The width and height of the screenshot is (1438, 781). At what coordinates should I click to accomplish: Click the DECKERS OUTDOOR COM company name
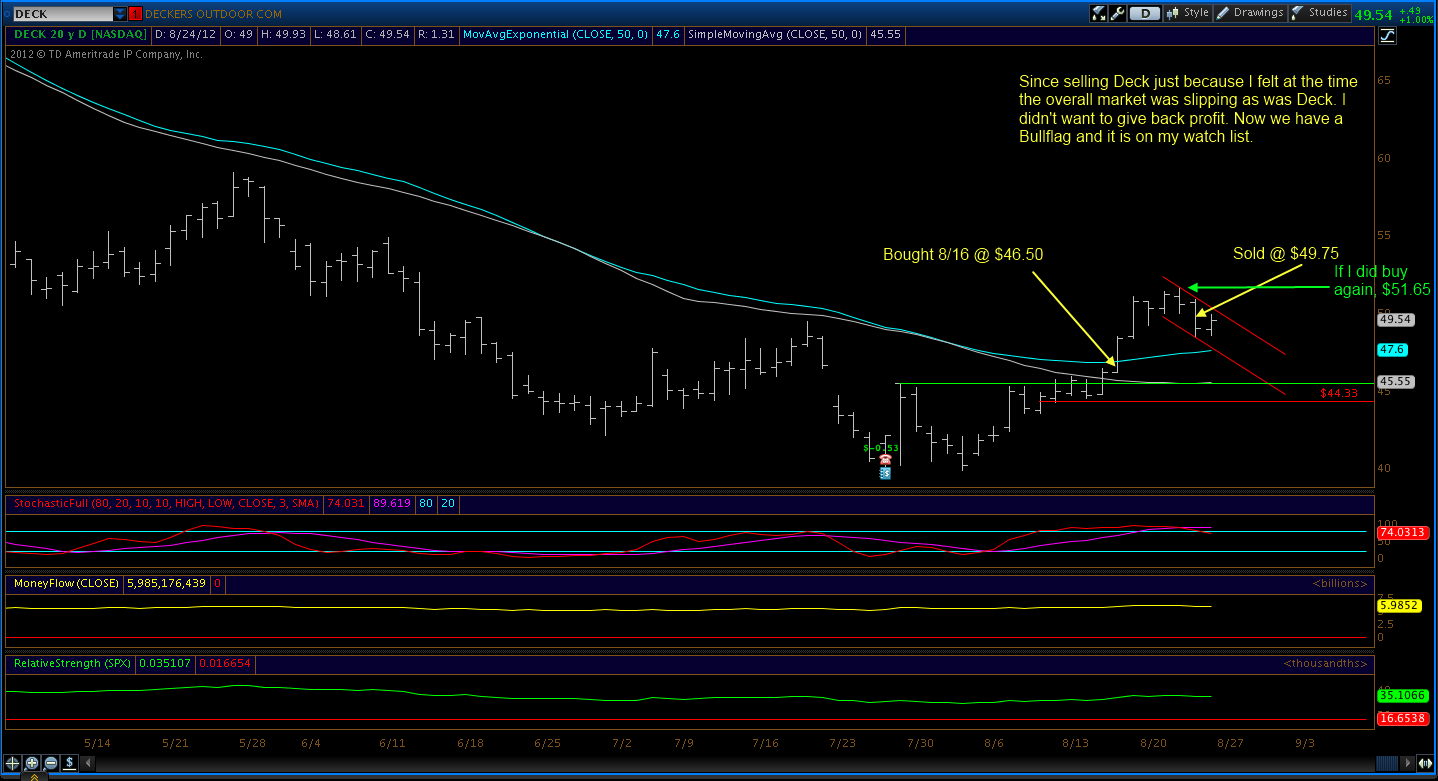214,14
